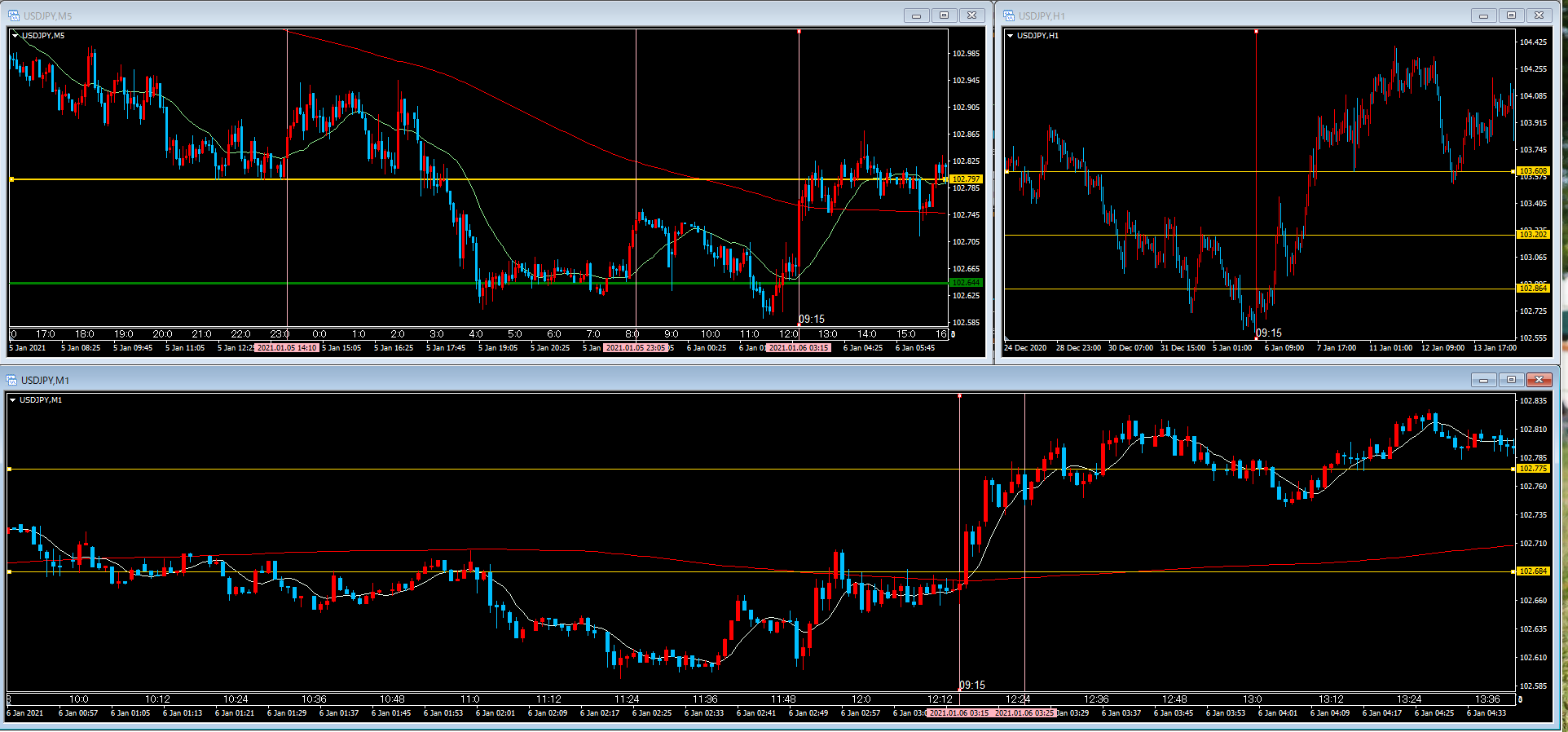
Task: Open the arrow next to the USDJPY,H1 chart label
Action: 1011,36
